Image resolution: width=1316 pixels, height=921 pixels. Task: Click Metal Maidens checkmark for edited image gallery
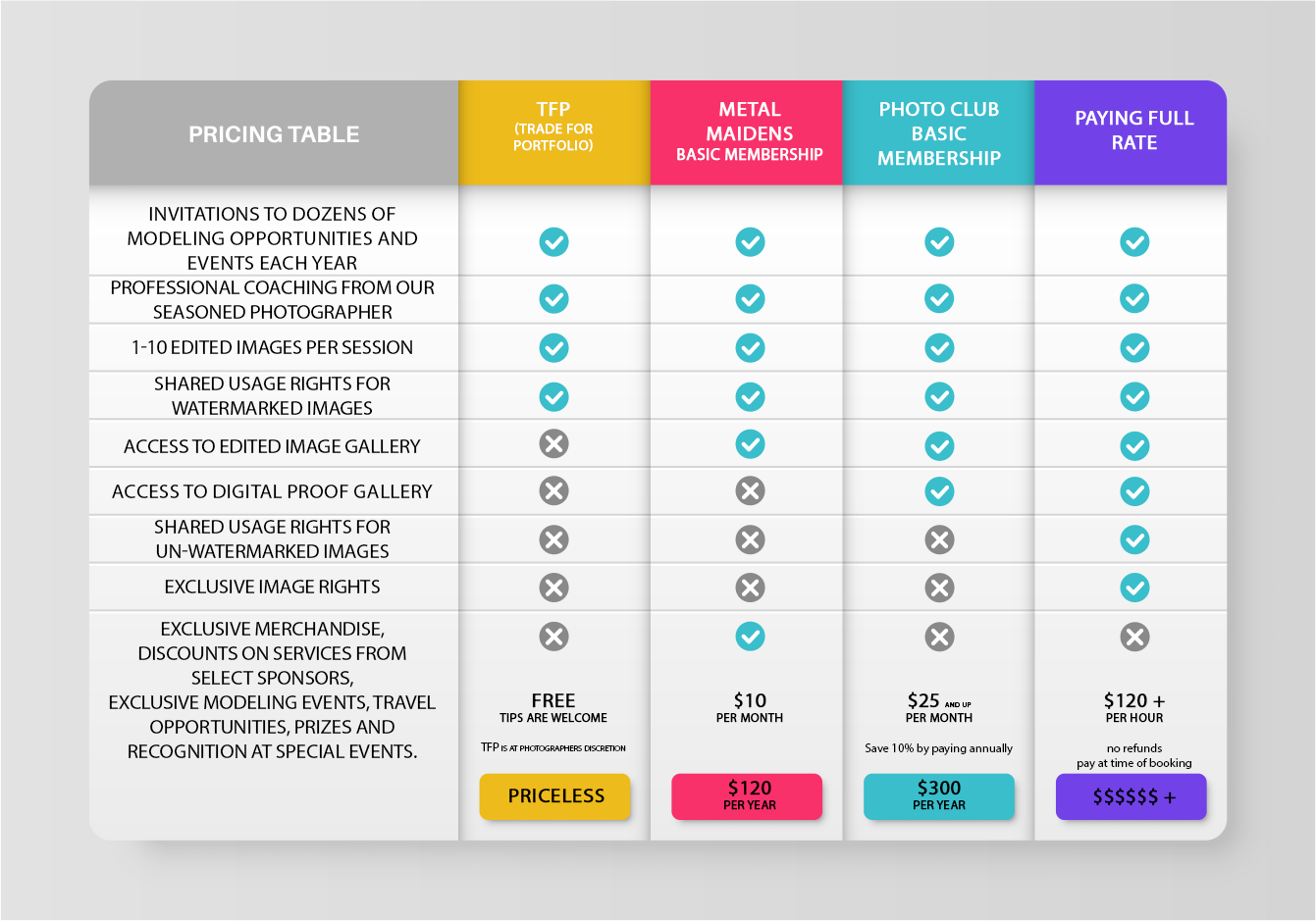[x=750, y=443]
